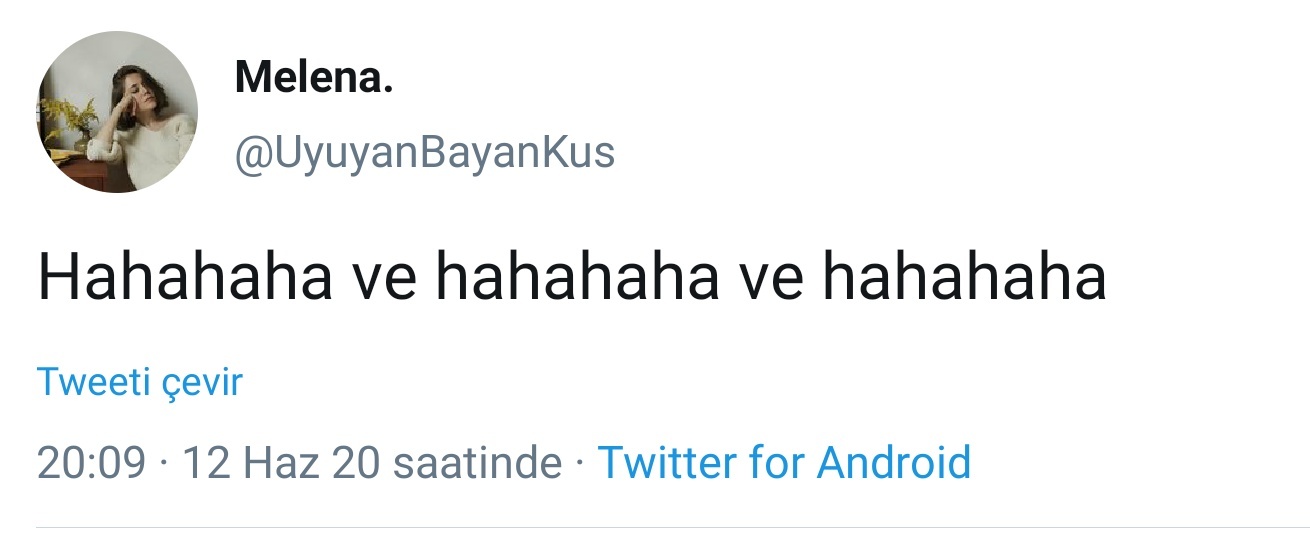
Task: Click the first ve in the tweet
Action: [x=385, y=279]
